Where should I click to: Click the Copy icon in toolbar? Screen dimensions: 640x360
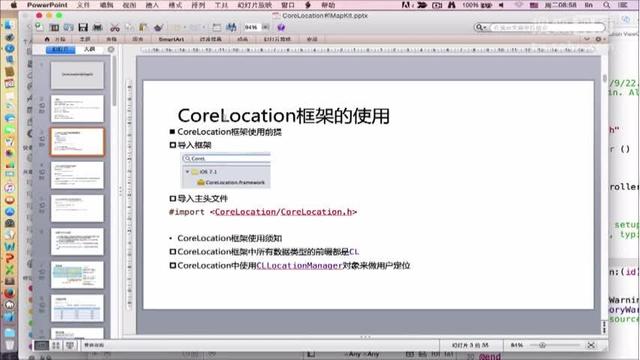(129, 27)
